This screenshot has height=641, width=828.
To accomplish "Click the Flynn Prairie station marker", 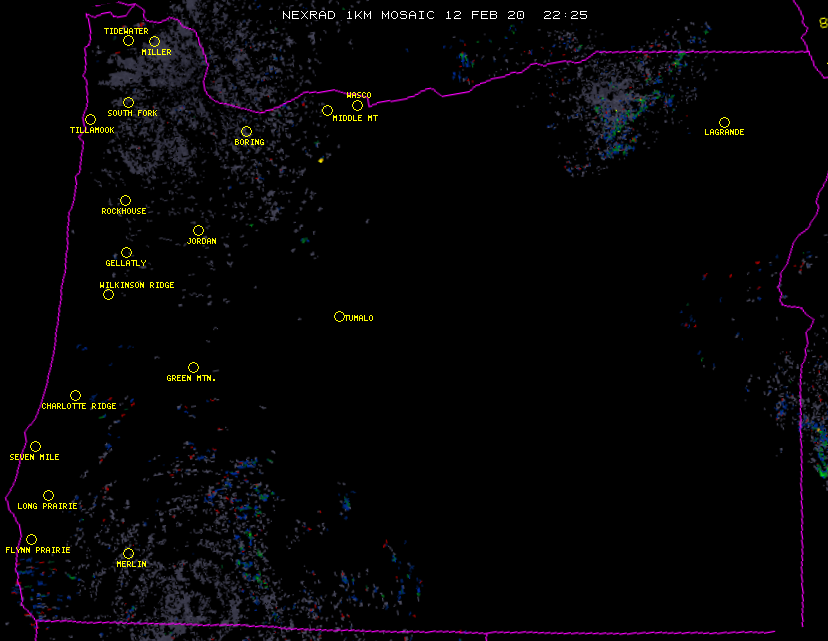I will pos(31,539).
